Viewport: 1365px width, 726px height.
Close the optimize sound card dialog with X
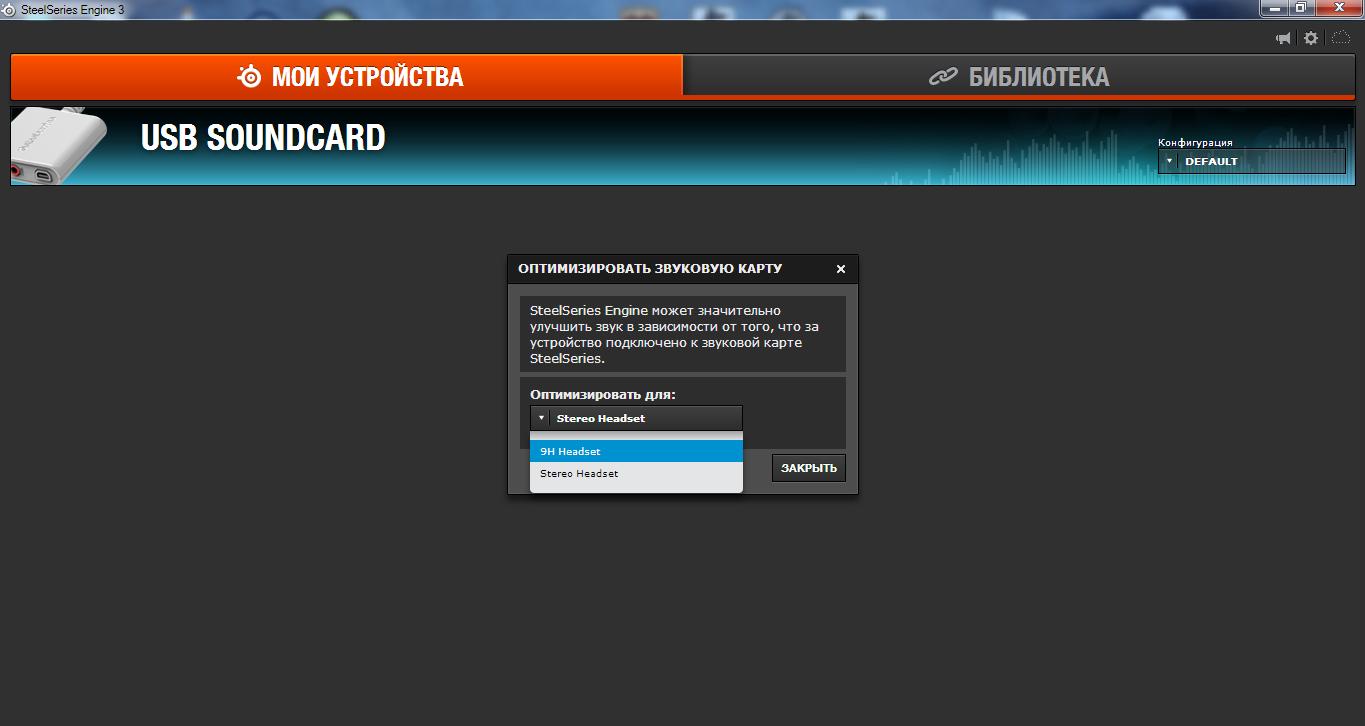pos(841,269)
